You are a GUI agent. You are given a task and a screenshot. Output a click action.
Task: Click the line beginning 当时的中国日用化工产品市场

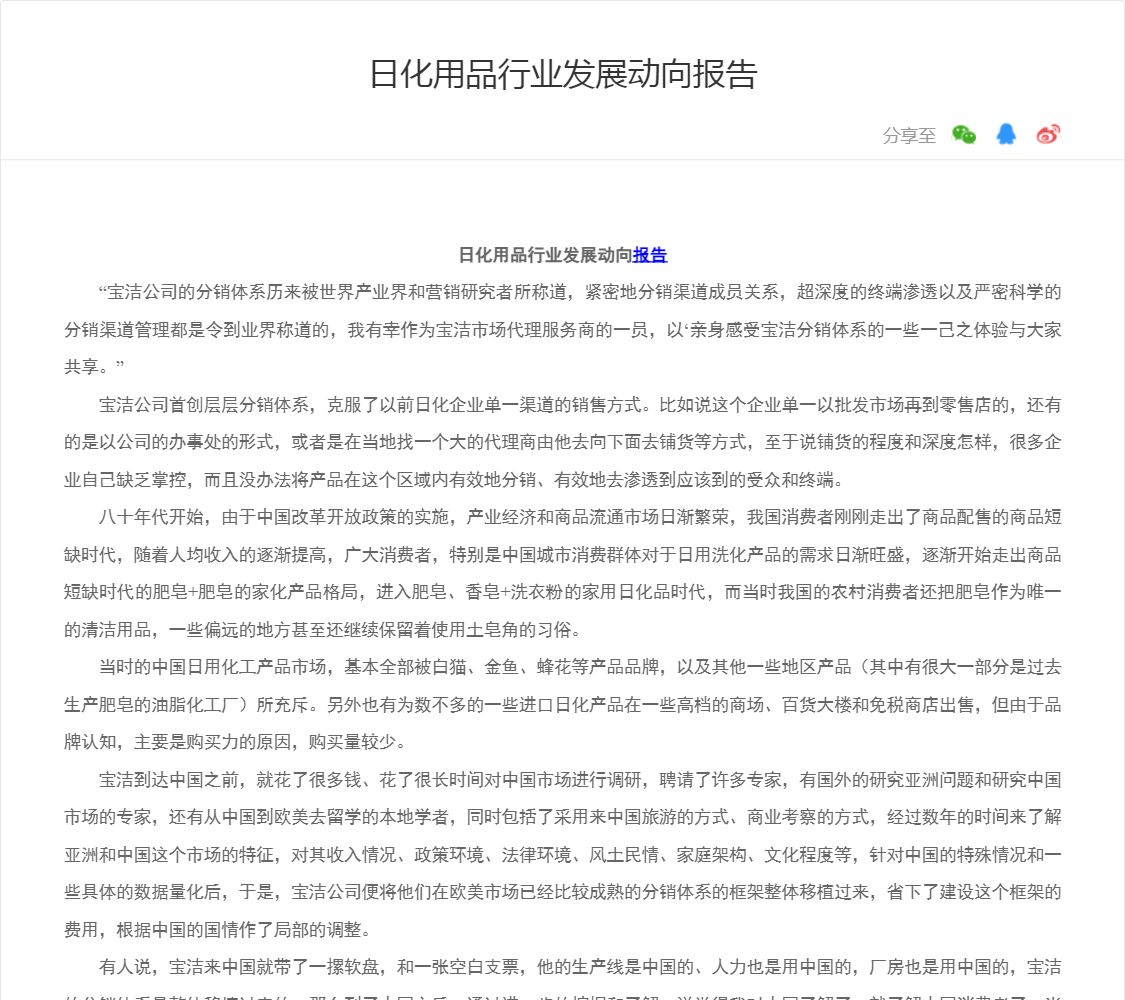(x=580, y=667)
